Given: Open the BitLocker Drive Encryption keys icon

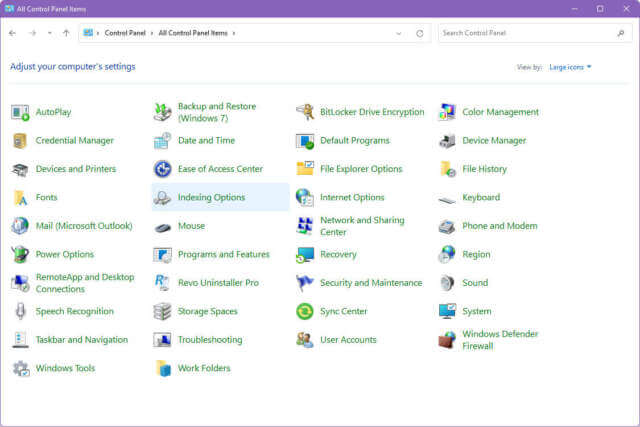Looking at the screenshot, I should tap(305, 112).
